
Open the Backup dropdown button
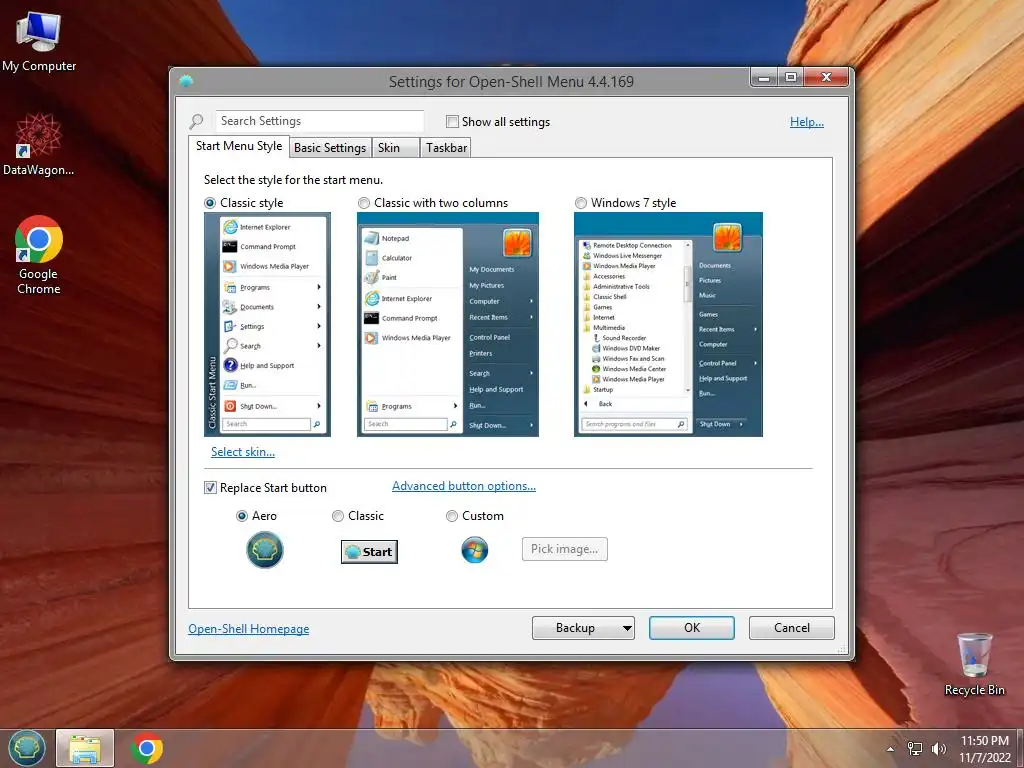click(x=583, y=628)
